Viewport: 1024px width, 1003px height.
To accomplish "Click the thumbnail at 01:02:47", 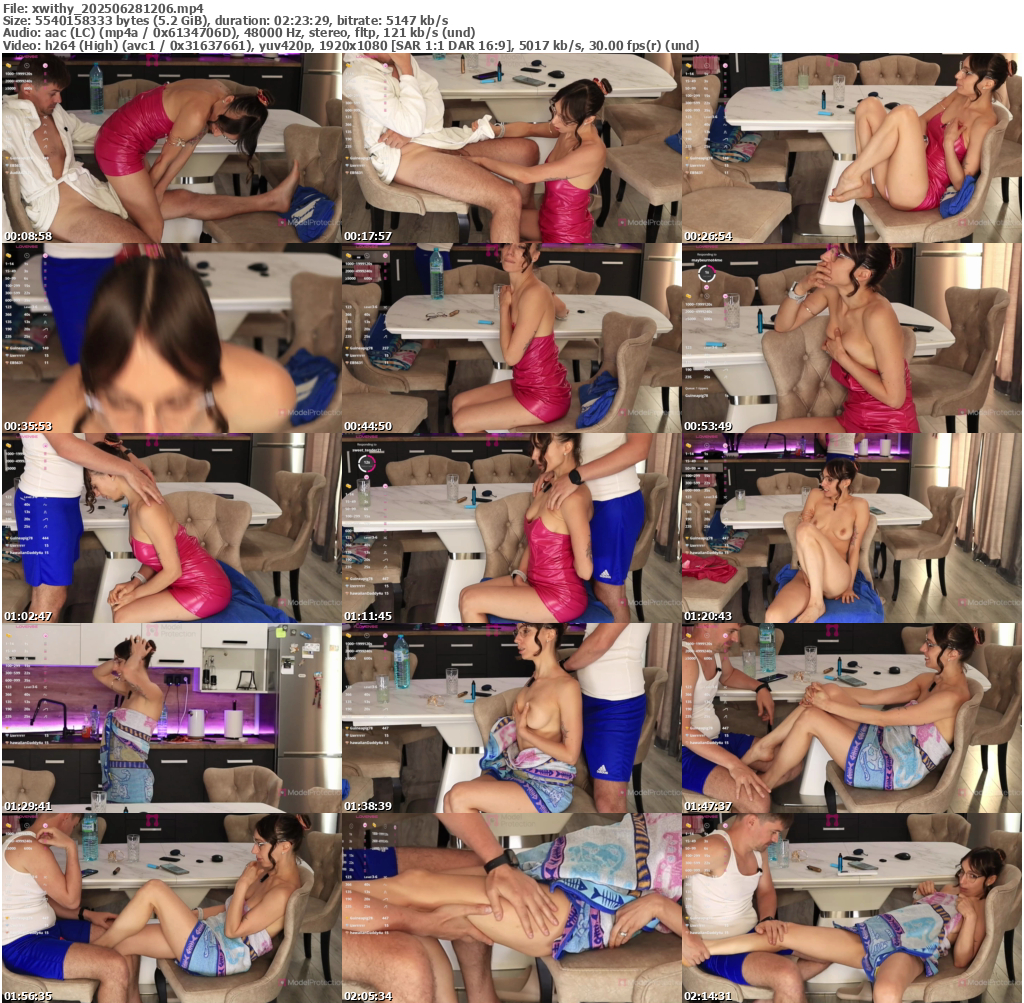I will (171, 528).
